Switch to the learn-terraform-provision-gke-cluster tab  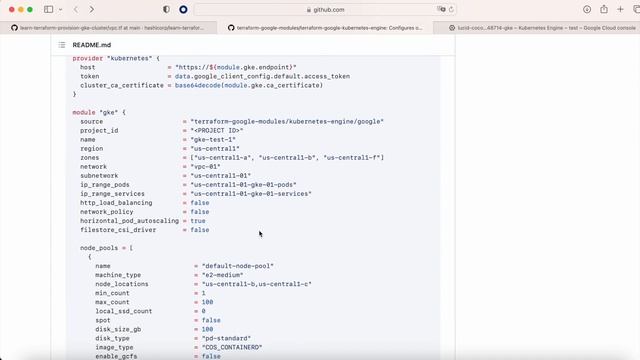point(108,28)
